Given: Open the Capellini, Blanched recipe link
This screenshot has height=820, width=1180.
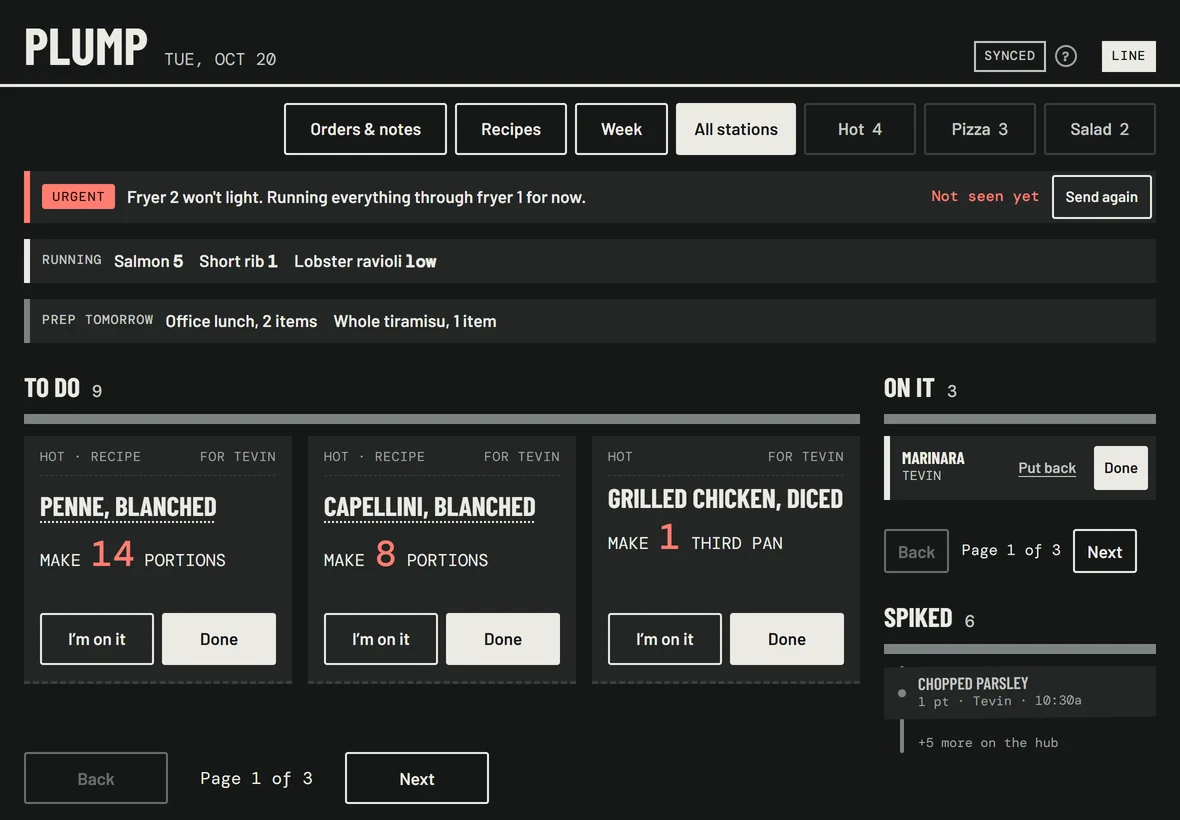Looking at the screenshot, I should 429,508.
